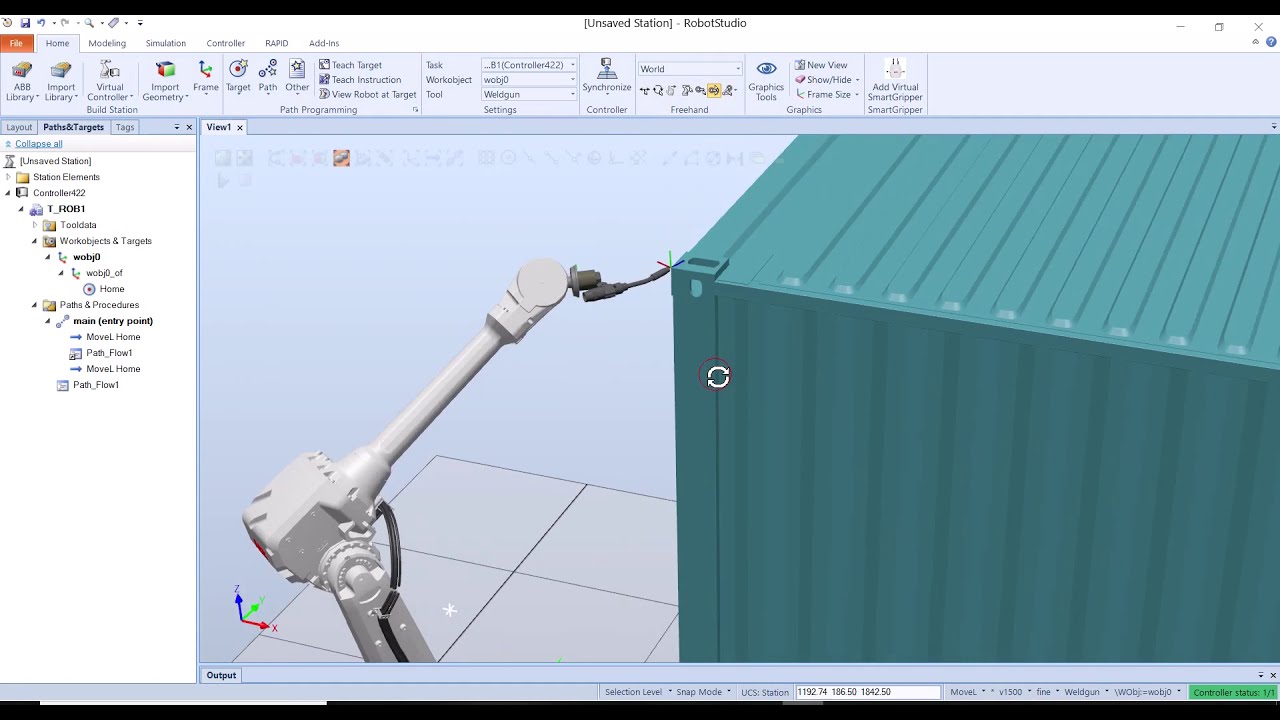Switch to the Controller ribbon tab
This screenshot has width=1280, height=720.
(225, 43)
